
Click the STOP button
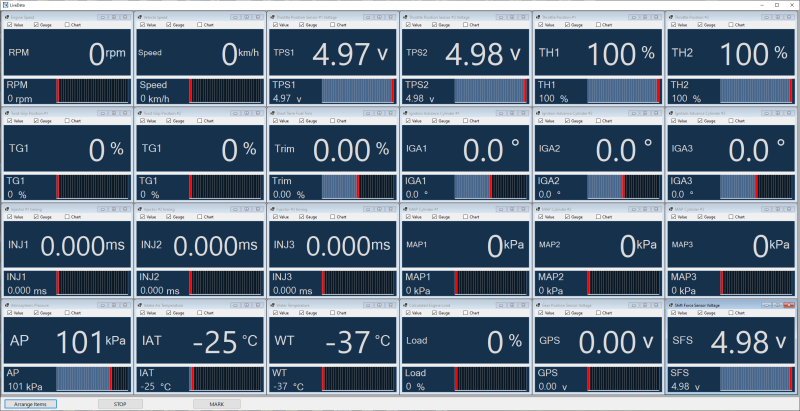pyautogui.click(x=120, y=404)
